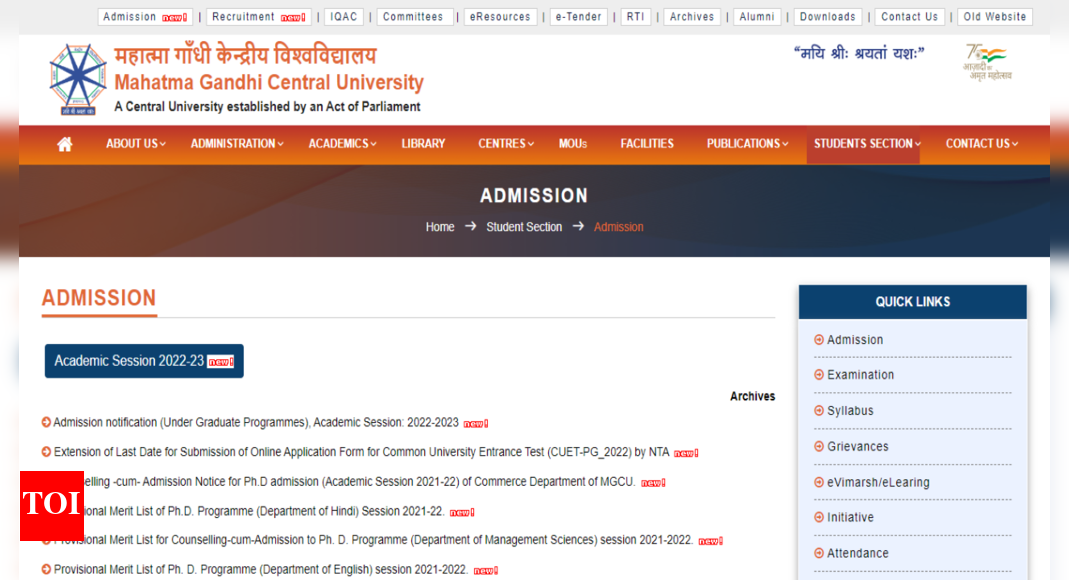Image resolution: width=1069 pixels, height=580 pixels.
Task: Click the arrow icon beside Admission quick link
Action: point(820,340)
